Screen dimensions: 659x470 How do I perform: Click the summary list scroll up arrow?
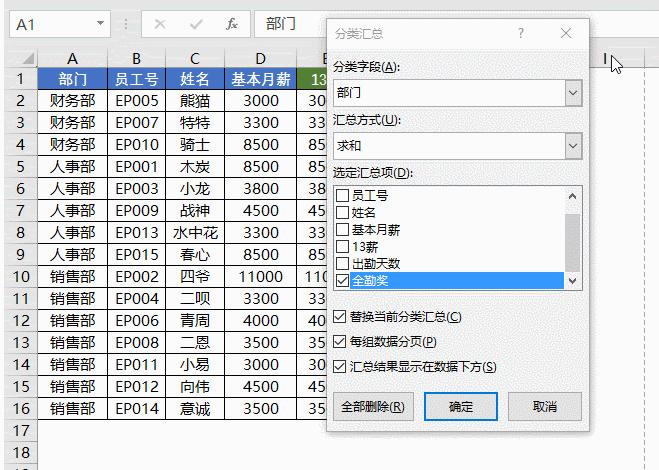tap(572, 196)
